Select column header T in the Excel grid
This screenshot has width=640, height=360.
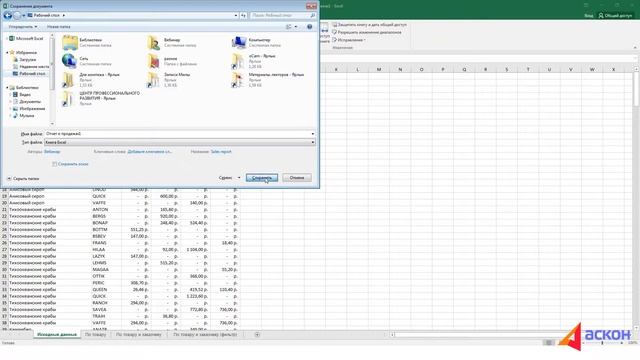[x=528, y=69]
